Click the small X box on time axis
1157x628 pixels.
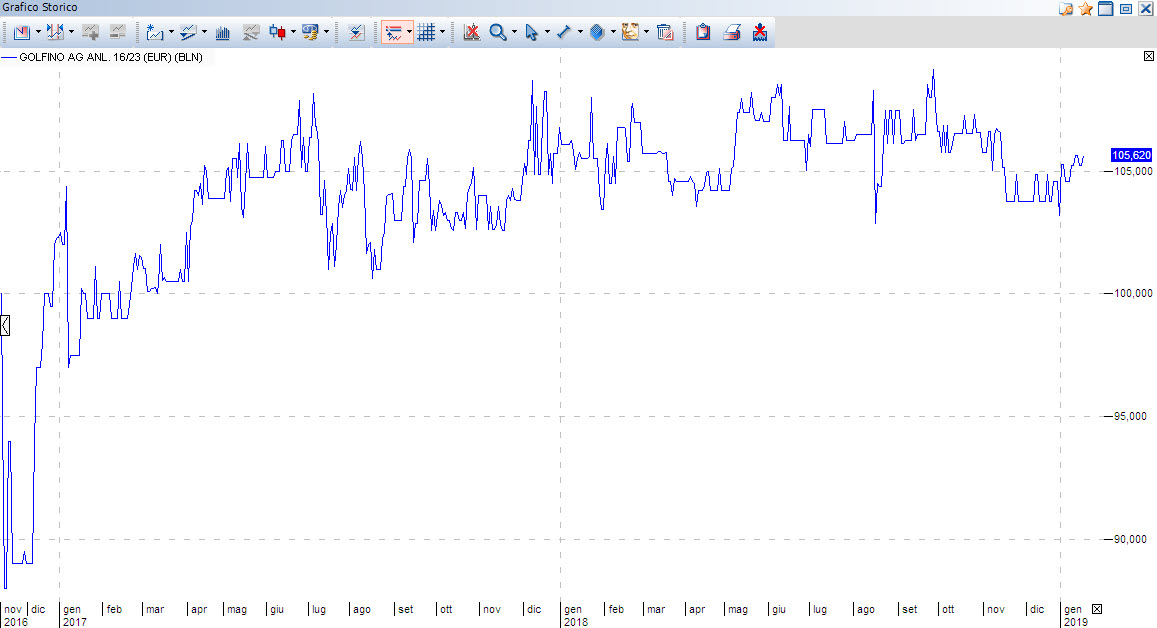pyautogui.click(x=1097, y=609)
